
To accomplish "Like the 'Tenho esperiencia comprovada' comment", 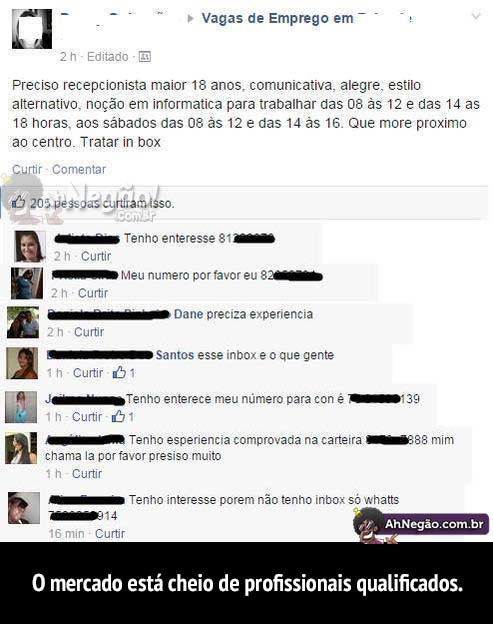I will click(x=87, y=474).
